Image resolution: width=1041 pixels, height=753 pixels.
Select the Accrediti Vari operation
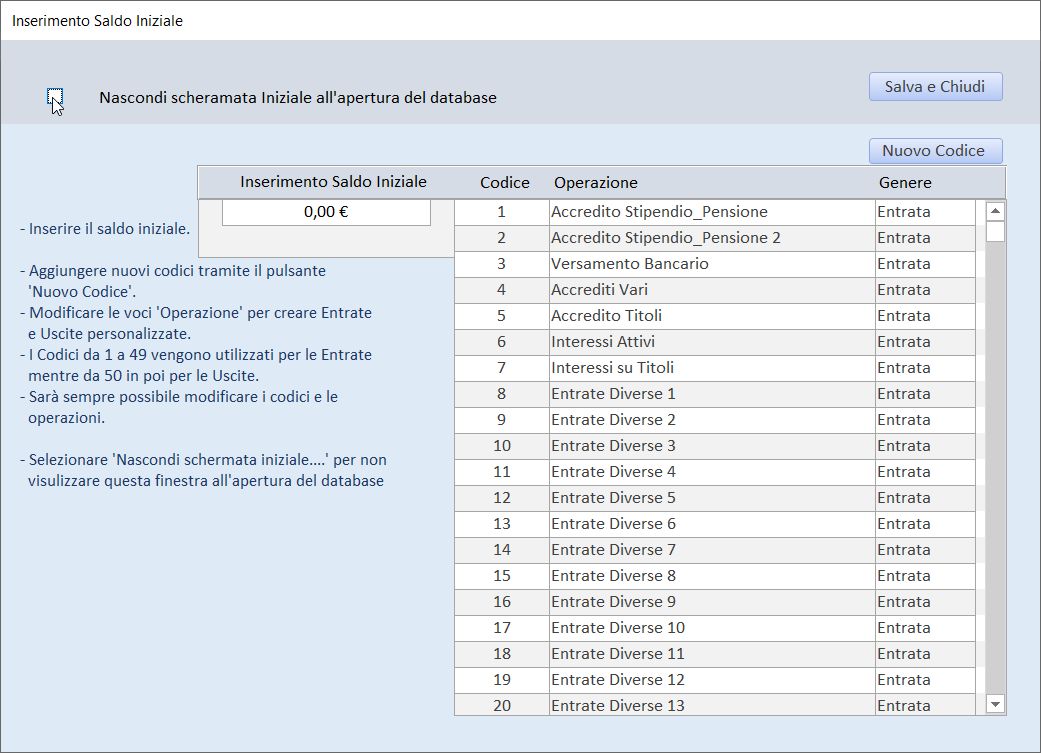(x=712, y=290)
